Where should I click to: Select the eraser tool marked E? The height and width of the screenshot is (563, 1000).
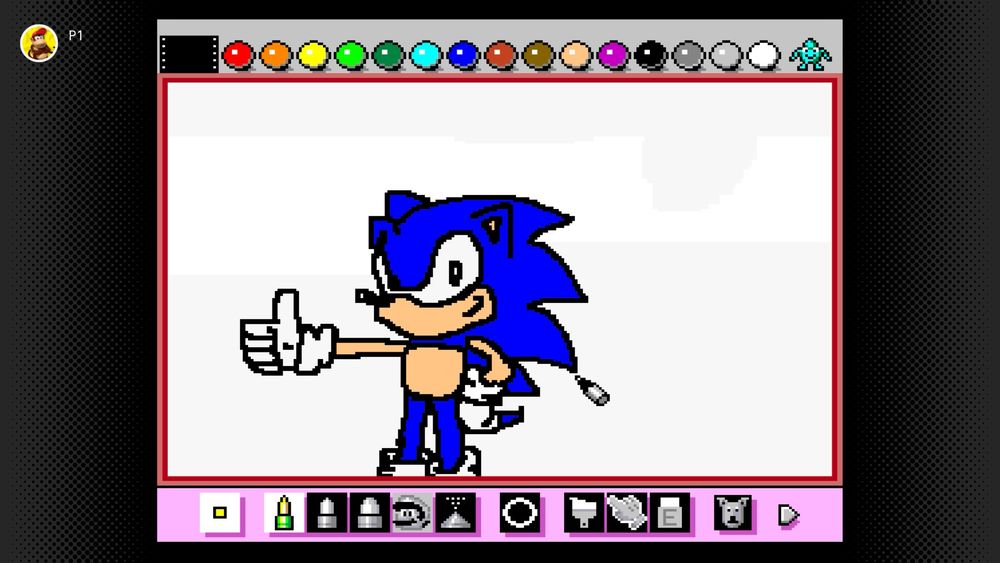tap(670, 513)
